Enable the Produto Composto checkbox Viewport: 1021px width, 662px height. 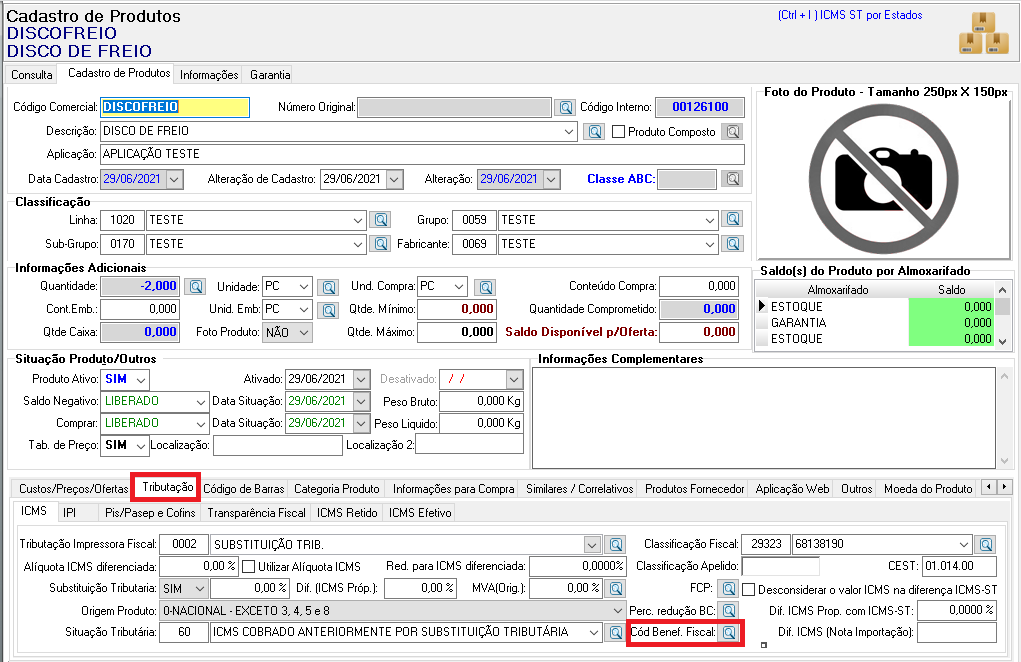pyautogui.click(x=619, y=132)
